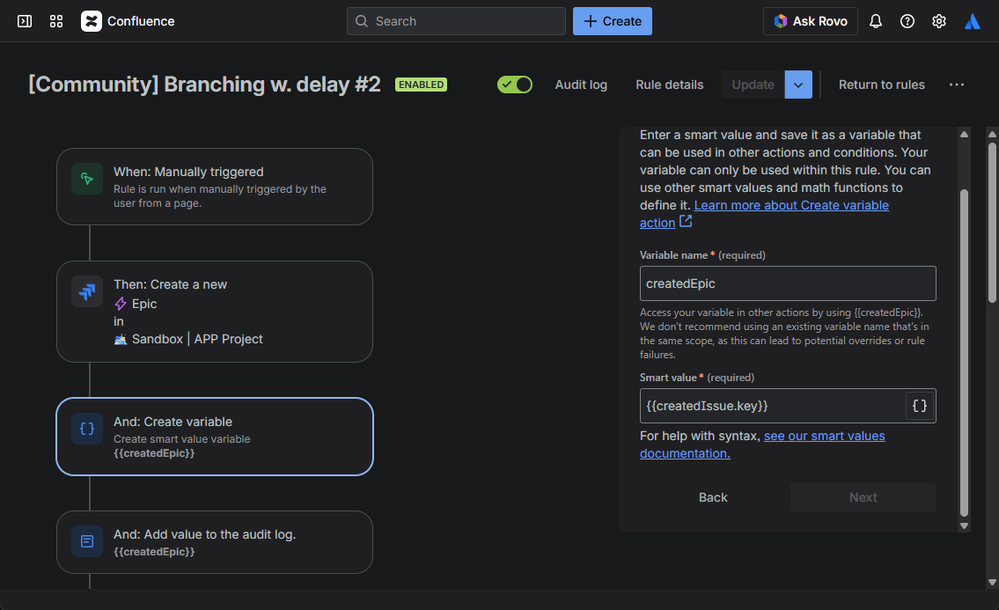Click the rule title '[Community] Branching w. delay #2'
This screenshot has width=999, height=610.
click(205, 85)
